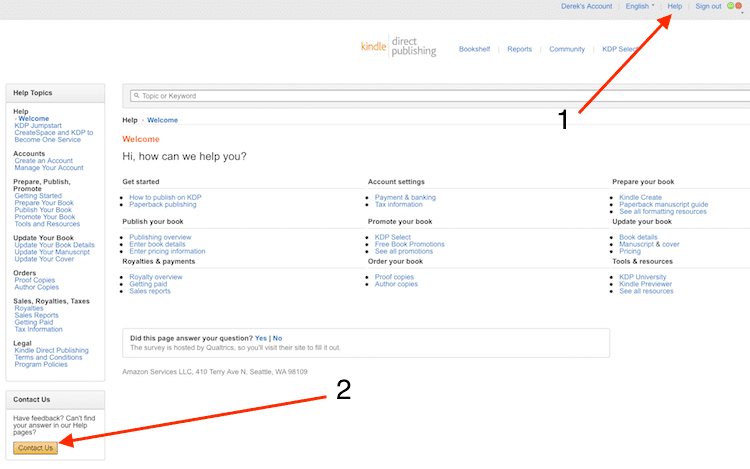This screenshot has width=750, height=469.
Task: Open How to publish on KDP
Action: tap(165, 197)
